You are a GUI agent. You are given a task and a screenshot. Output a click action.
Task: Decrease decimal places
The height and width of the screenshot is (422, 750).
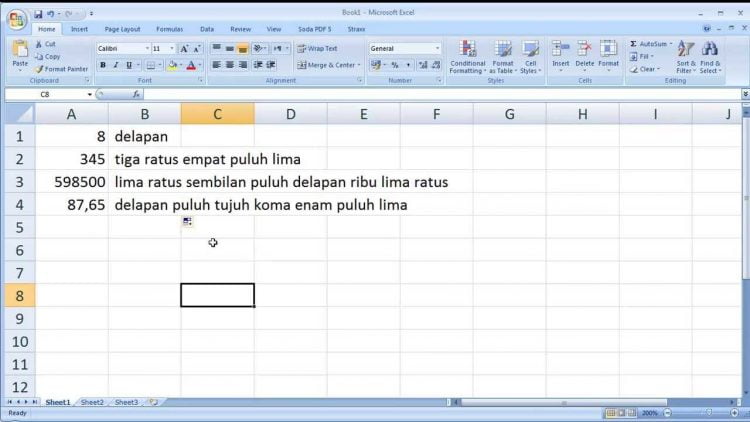436,65
